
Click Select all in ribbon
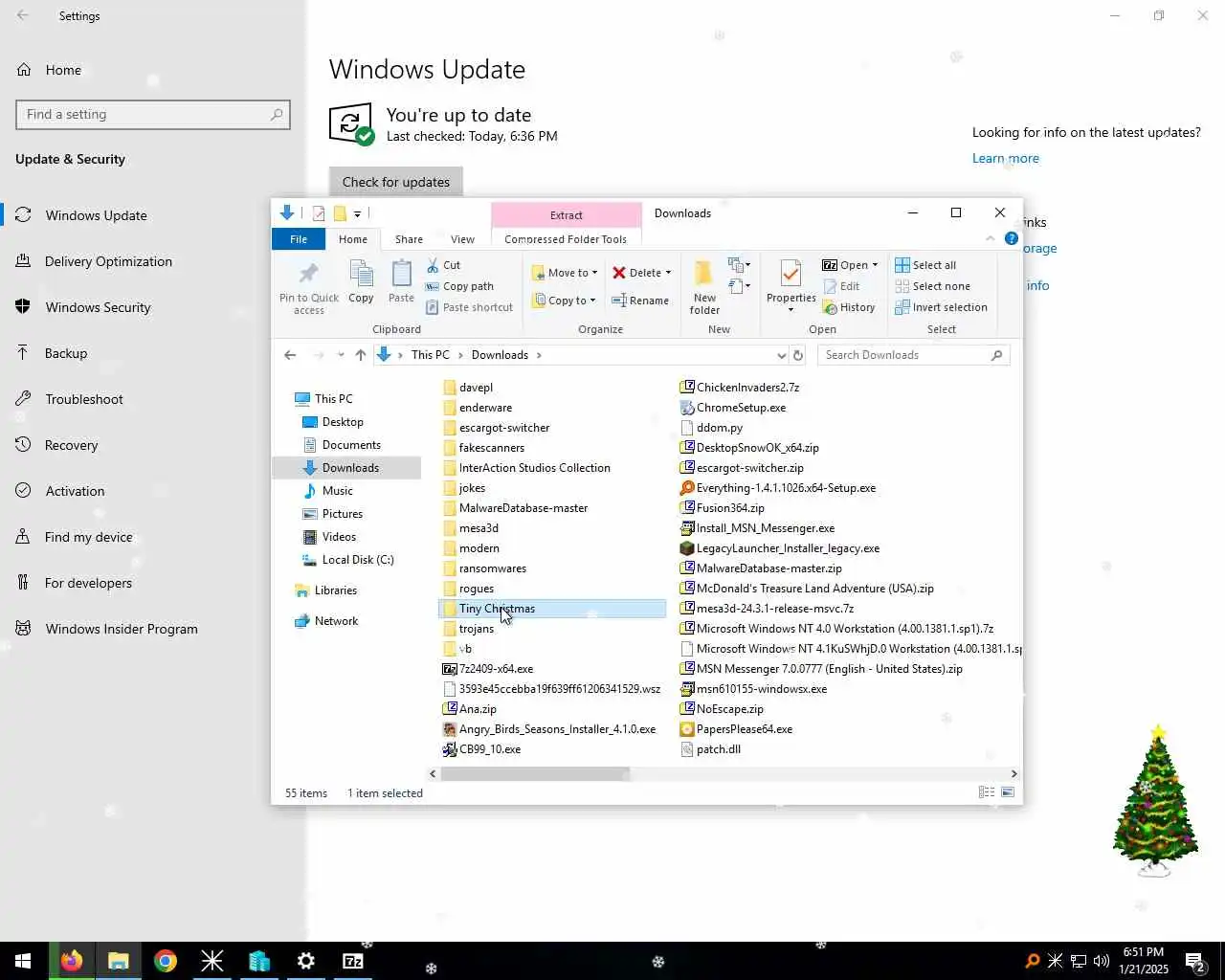coord(924,265)
